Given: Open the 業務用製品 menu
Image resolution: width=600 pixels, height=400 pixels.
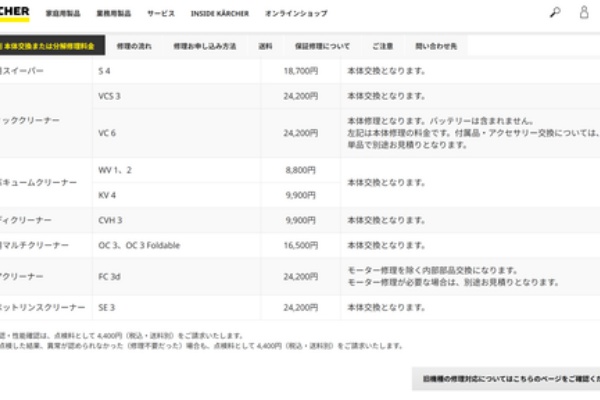Looking at the screenshot, I should tap(114, 13).
